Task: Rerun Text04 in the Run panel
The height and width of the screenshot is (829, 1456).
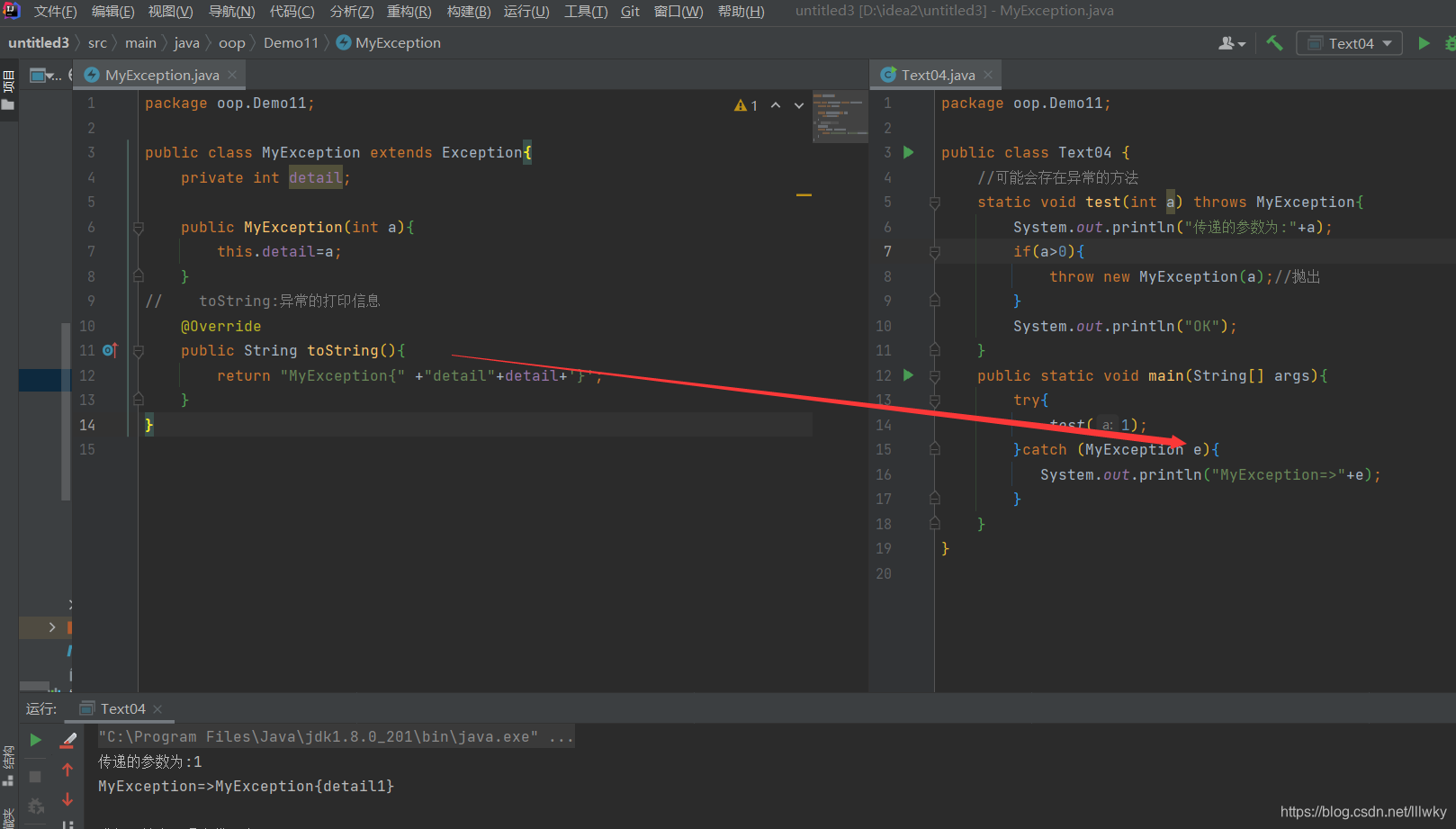Action: coord(36,740)
